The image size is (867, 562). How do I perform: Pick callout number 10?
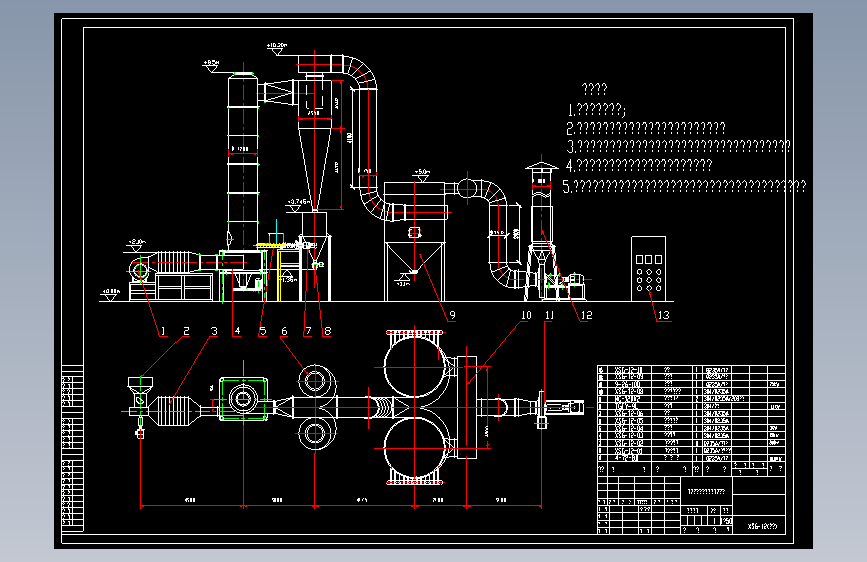pos(526,315)
